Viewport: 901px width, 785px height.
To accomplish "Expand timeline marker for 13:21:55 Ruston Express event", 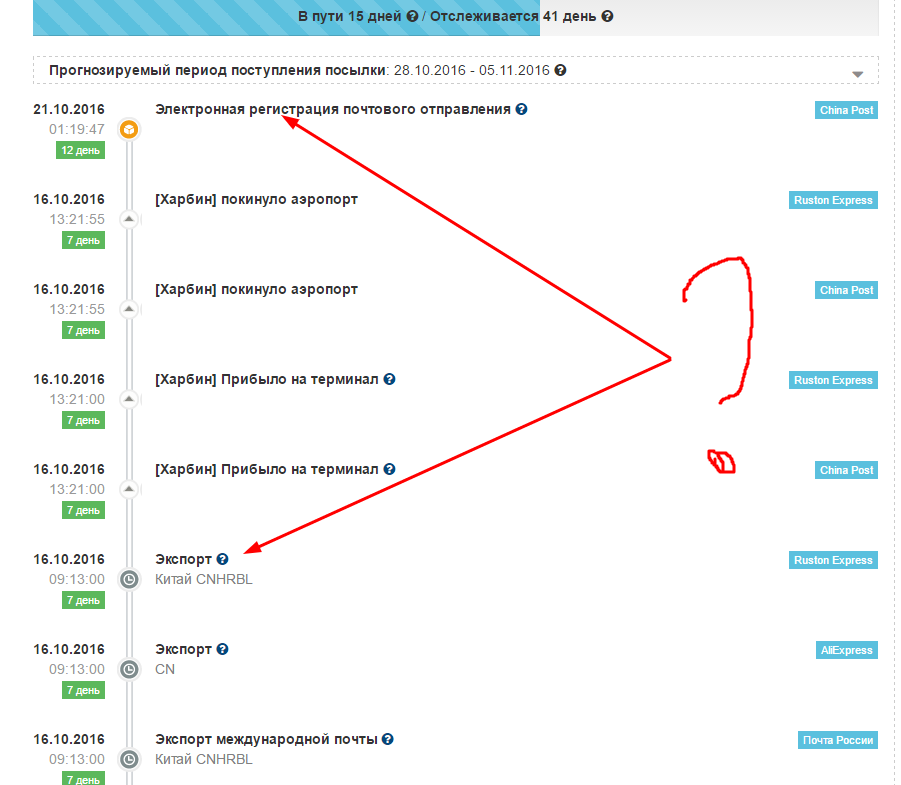I will 128,219.
